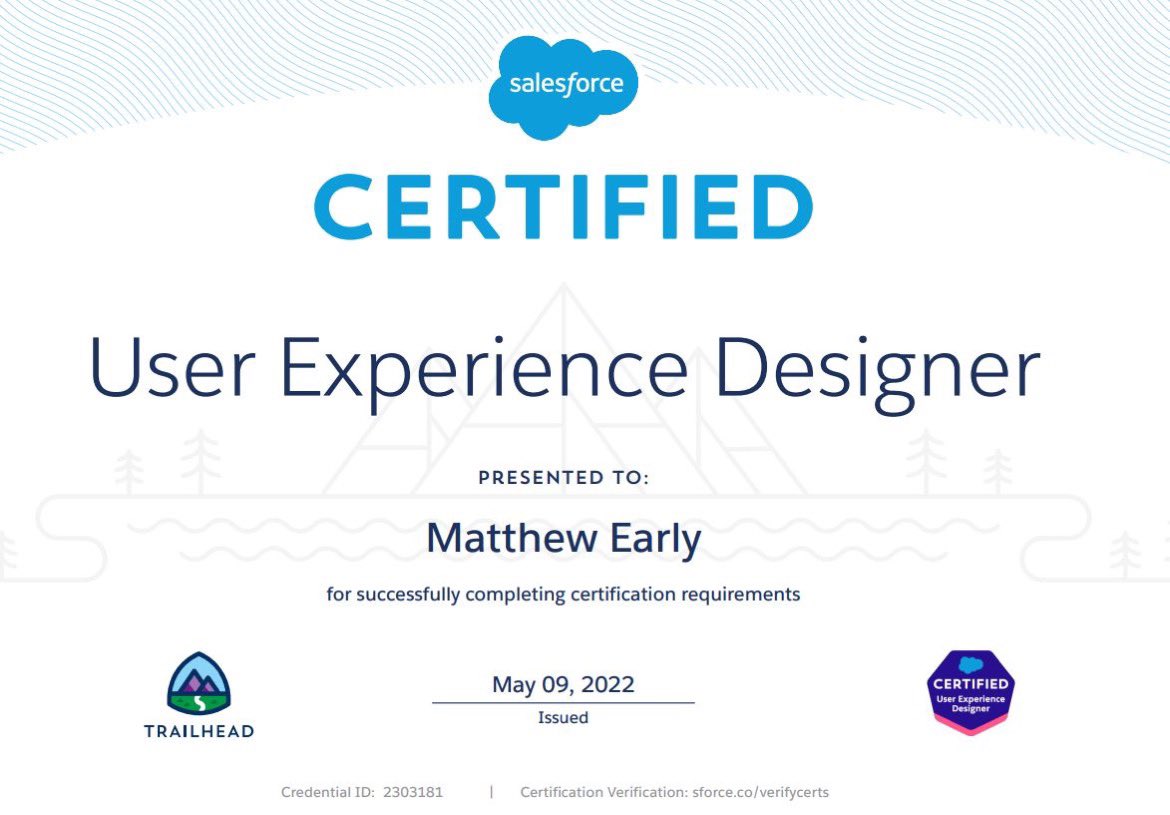
Task: Click the Credential ID 2303181 text
Action: point(362,792)
